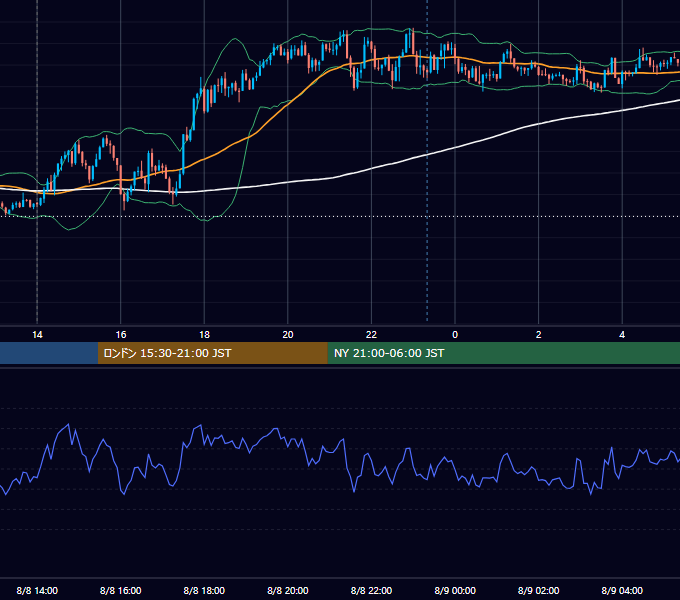The image size is (680, 600).
Task: Click the 14 hour axis label
Action: [37, 335]
